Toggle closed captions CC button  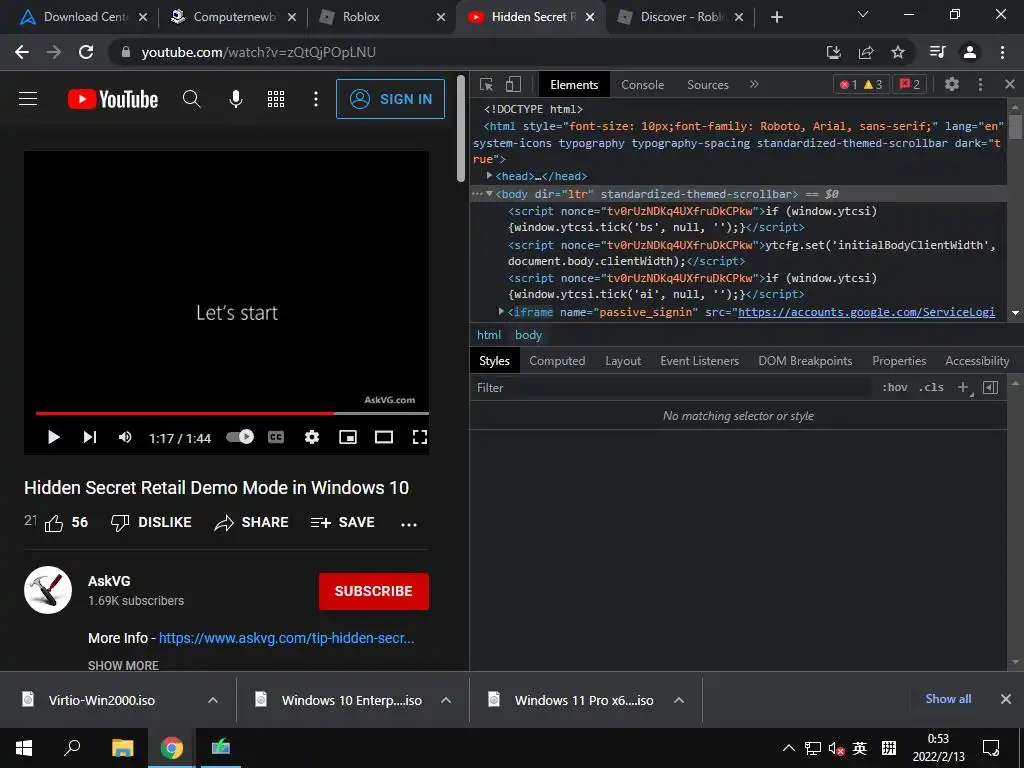click(276, 437)
